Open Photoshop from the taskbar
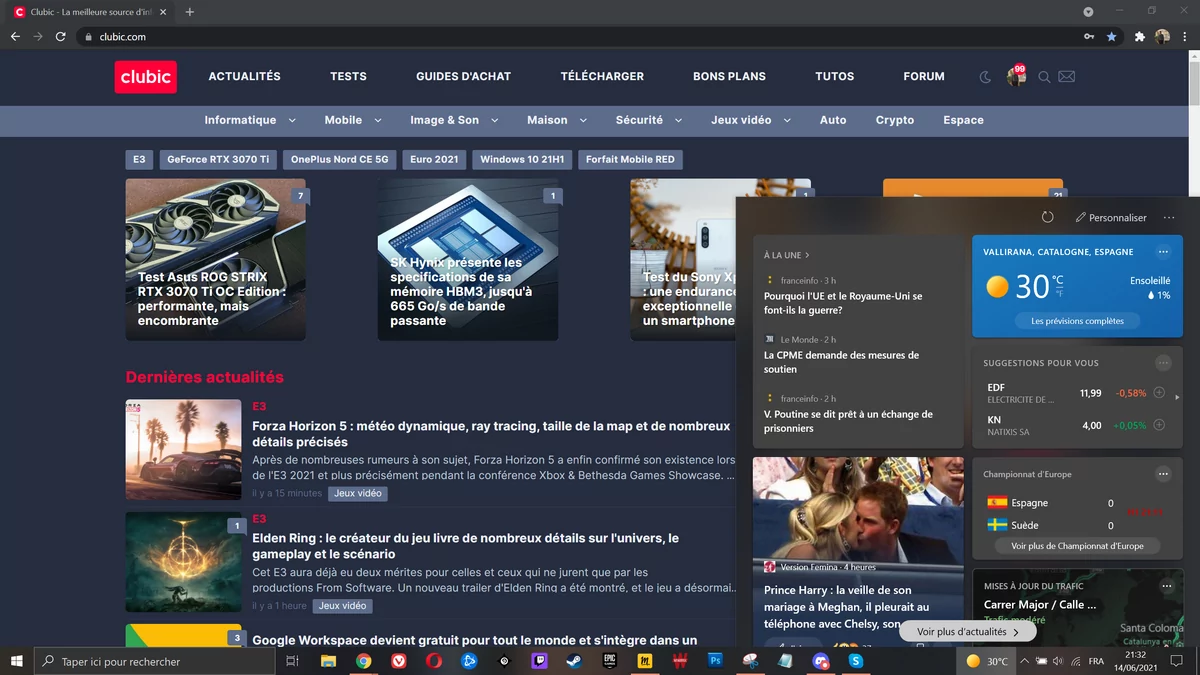Screen dimensions: 1200x675 click(x=715, y=661)
